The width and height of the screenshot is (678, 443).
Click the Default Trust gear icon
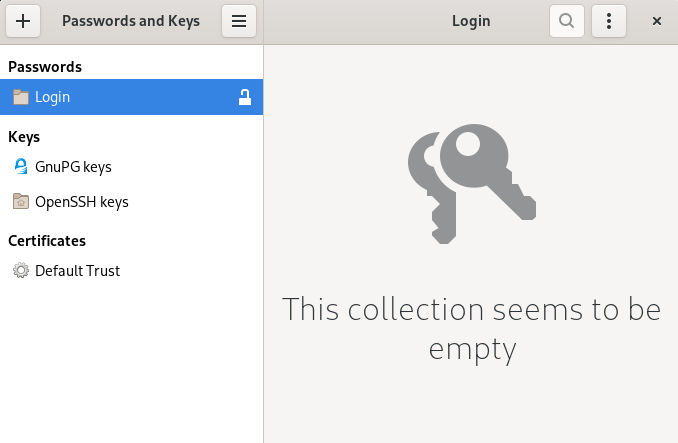tap(21, 271)
